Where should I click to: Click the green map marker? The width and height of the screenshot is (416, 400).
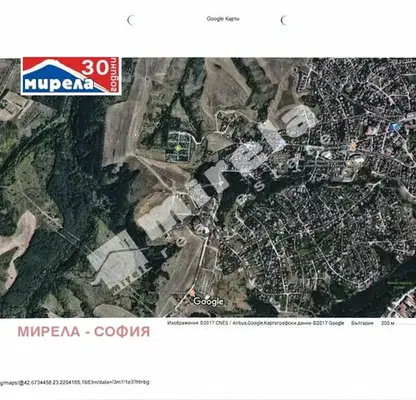tap(178, 147)
